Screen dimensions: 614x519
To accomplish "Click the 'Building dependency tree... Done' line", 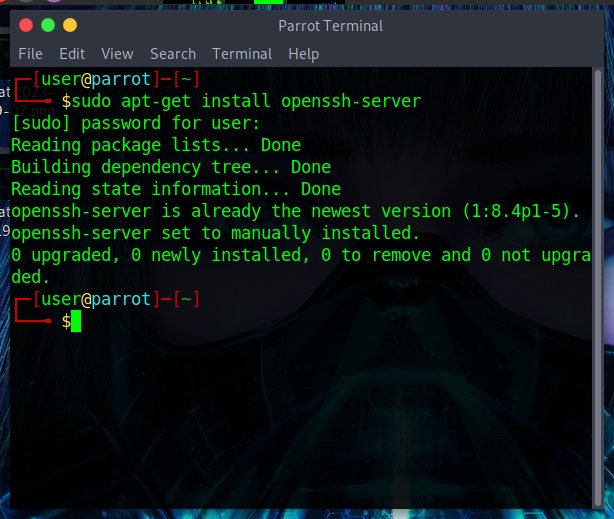I will (x=170, y=167).
